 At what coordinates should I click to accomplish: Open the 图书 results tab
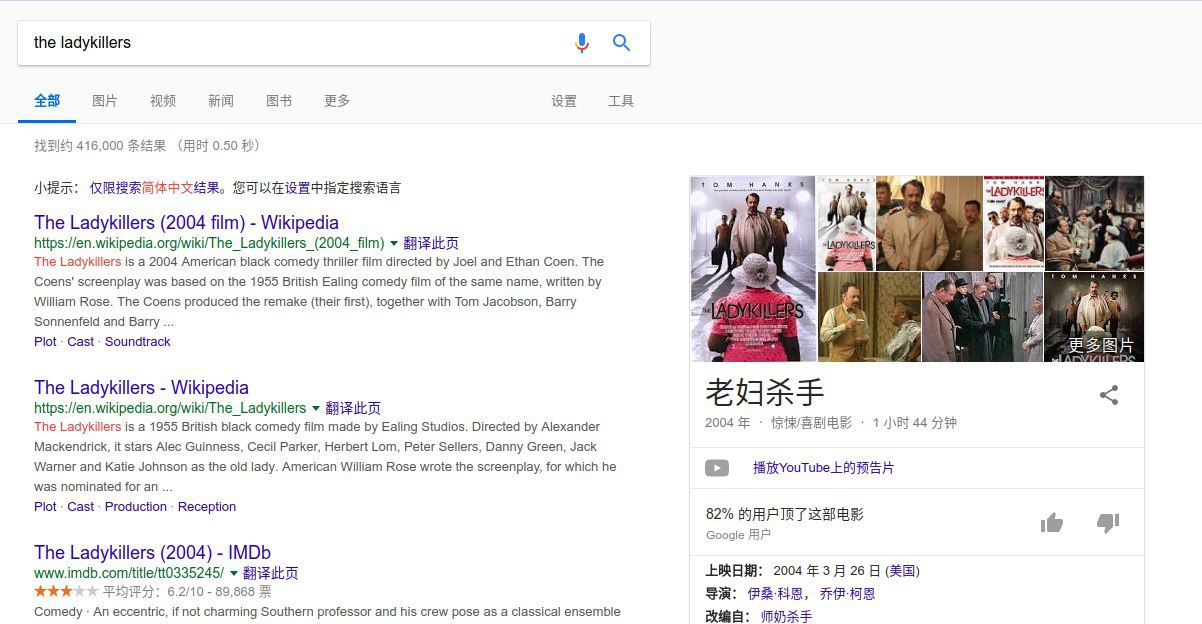(x=279, y=101)
